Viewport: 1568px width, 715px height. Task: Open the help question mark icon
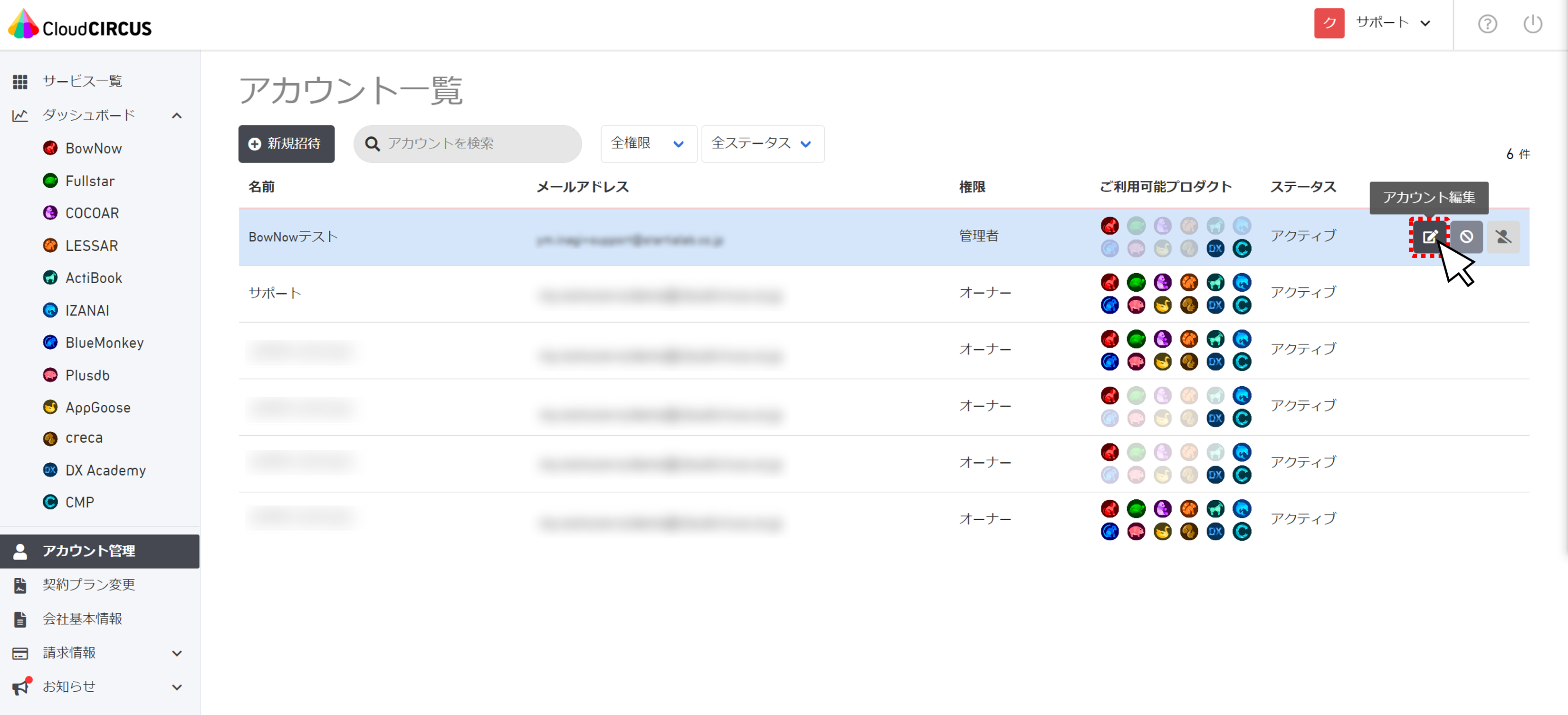[x=1487, y=24]
